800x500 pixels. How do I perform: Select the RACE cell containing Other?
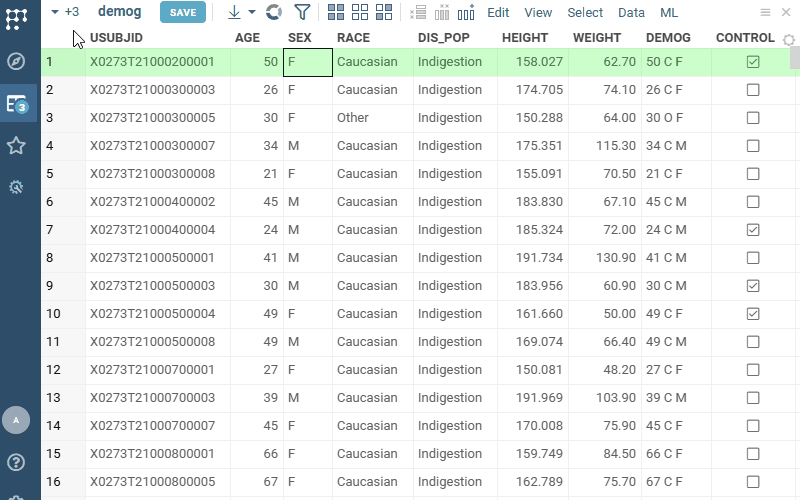pos(353,118)
